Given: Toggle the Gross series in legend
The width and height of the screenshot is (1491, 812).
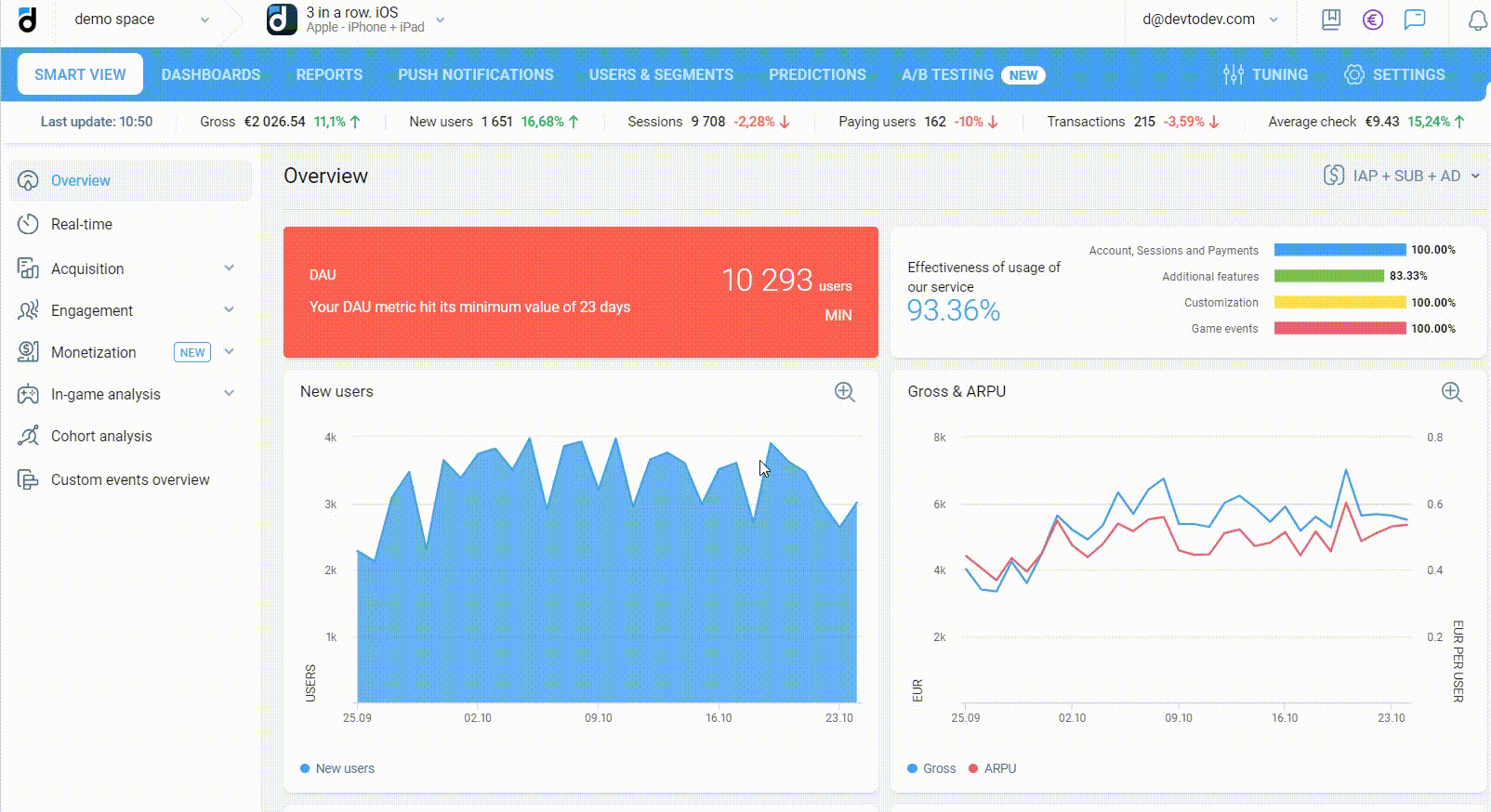Looking at the screenshot, I should click(x=931, y=768).
